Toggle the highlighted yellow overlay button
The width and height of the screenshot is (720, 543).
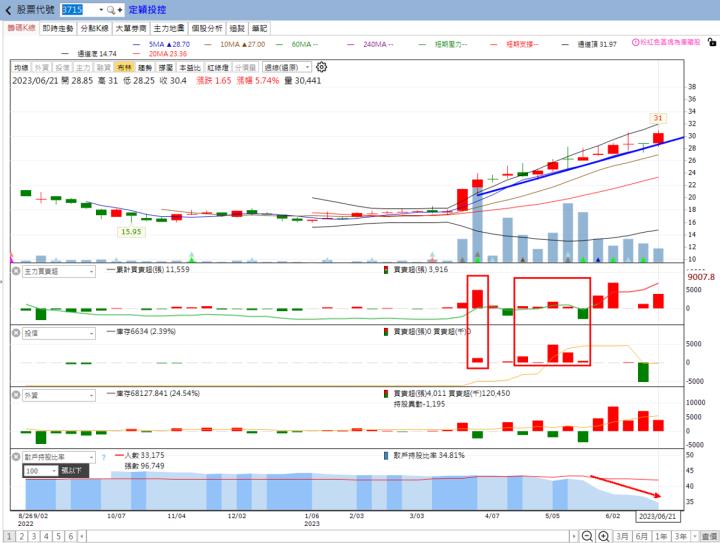pyautogui.click(x=124, y=67)
